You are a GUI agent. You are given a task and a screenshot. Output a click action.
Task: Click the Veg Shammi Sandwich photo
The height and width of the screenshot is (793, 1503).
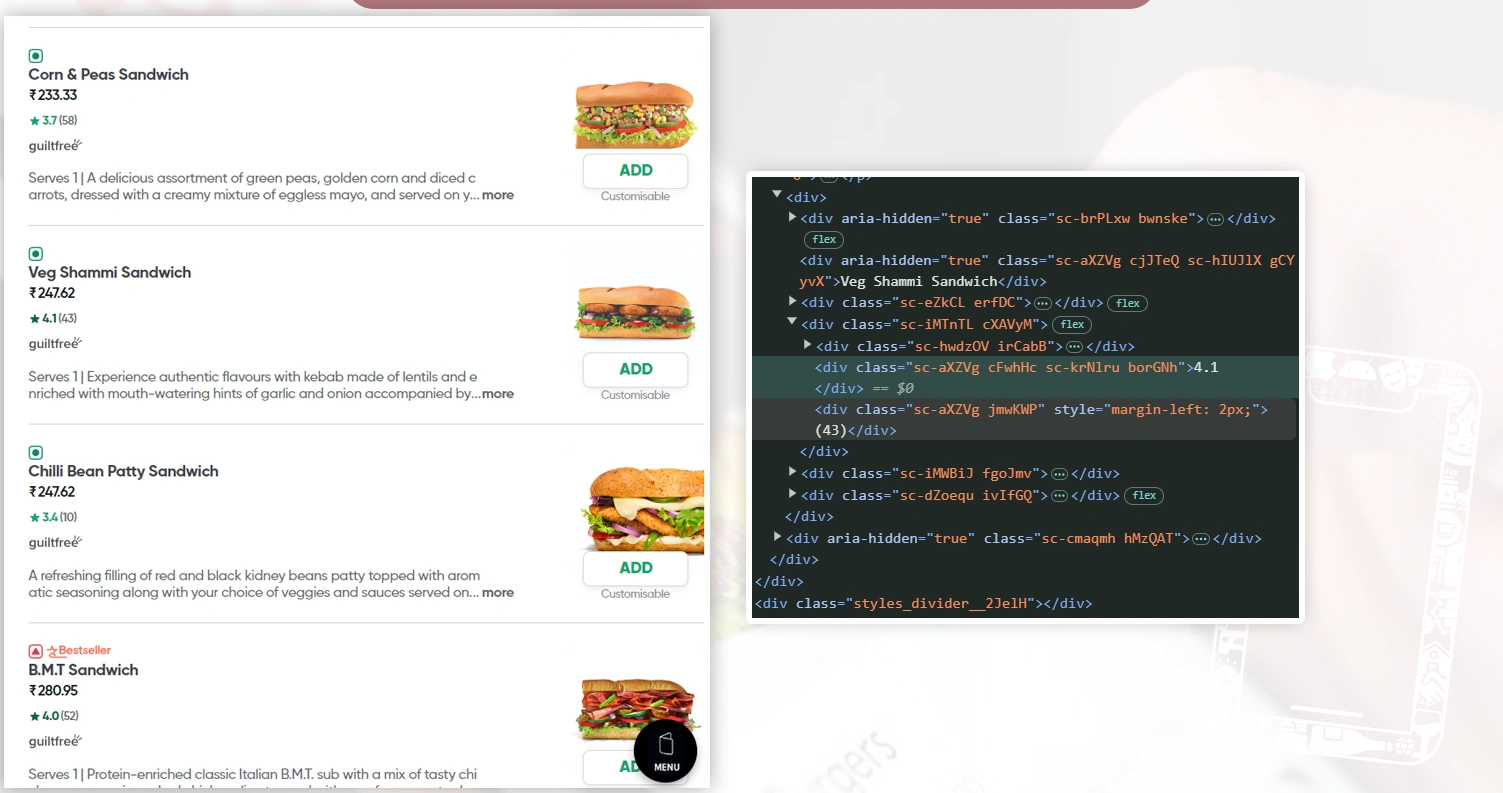tap(635, 310)
